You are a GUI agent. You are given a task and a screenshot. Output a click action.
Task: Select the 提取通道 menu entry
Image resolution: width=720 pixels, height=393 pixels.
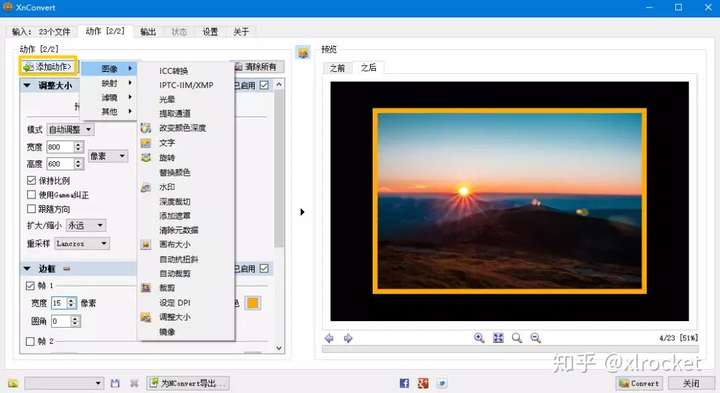[174, 113]
